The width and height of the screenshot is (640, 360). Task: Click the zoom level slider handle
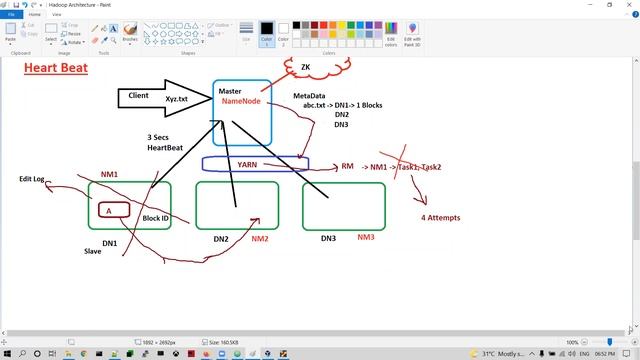(x=609, y=342)
